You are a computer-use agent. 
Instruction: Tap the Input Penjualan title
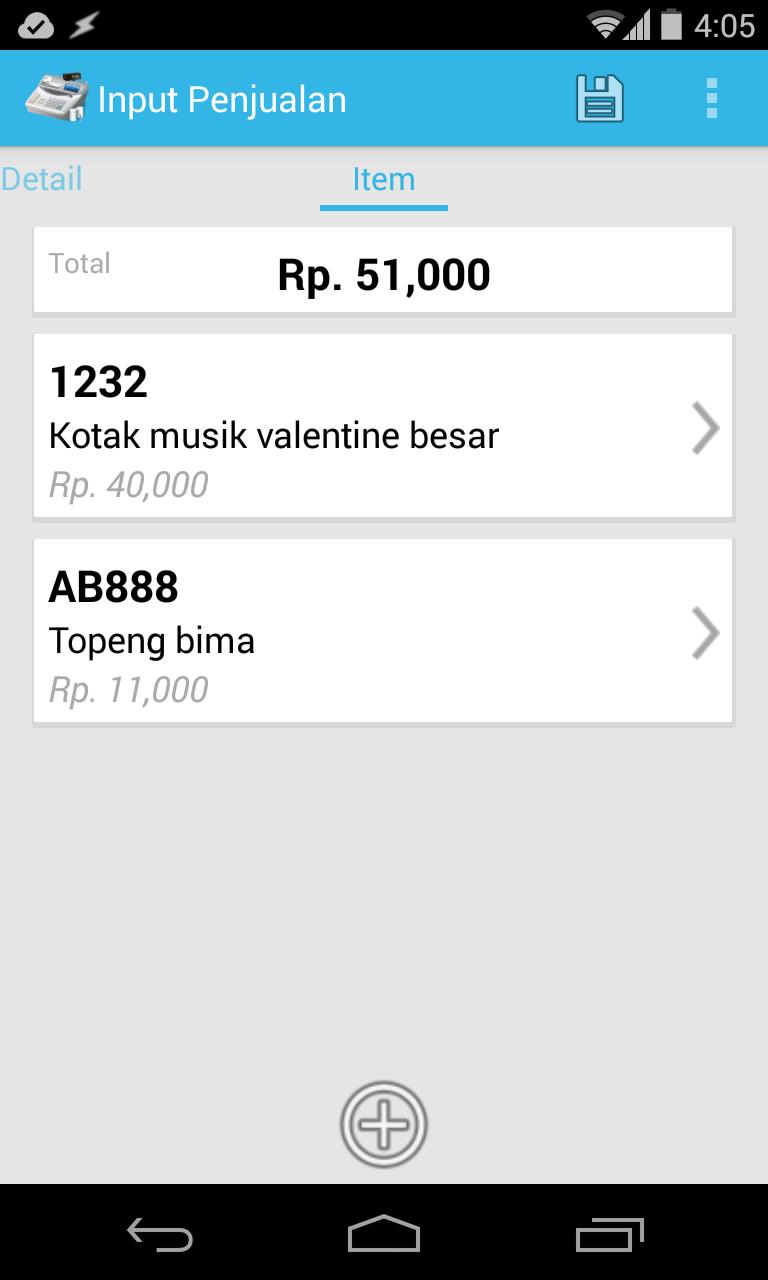222,100
